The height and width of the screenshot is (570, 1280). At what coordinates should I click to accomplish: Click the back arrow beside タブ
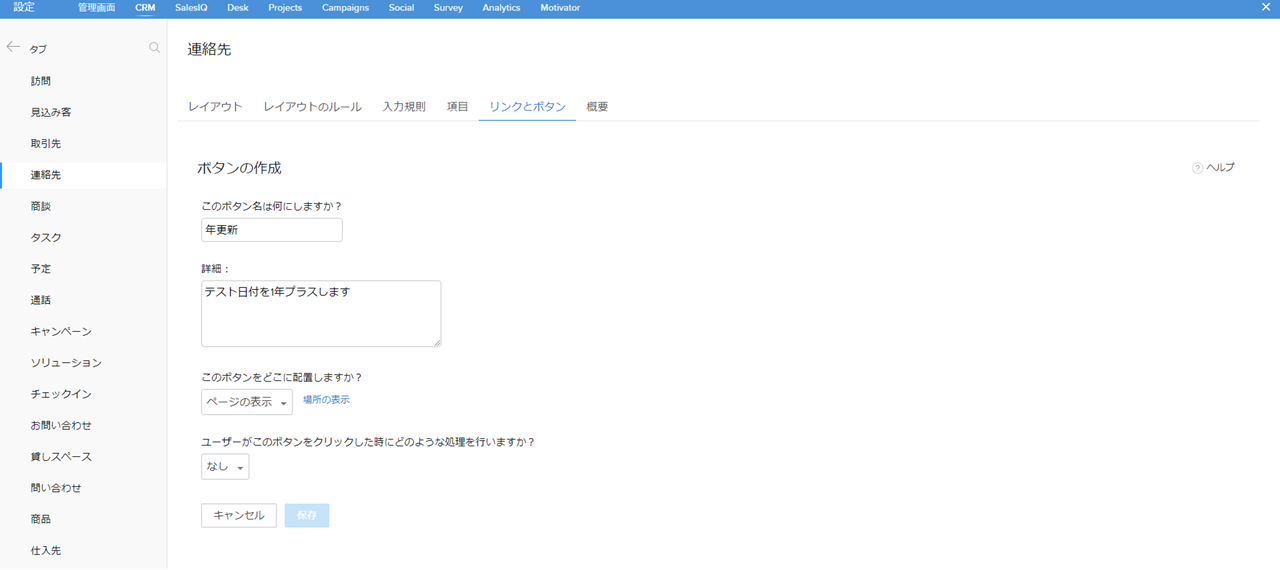click(13, 47)
